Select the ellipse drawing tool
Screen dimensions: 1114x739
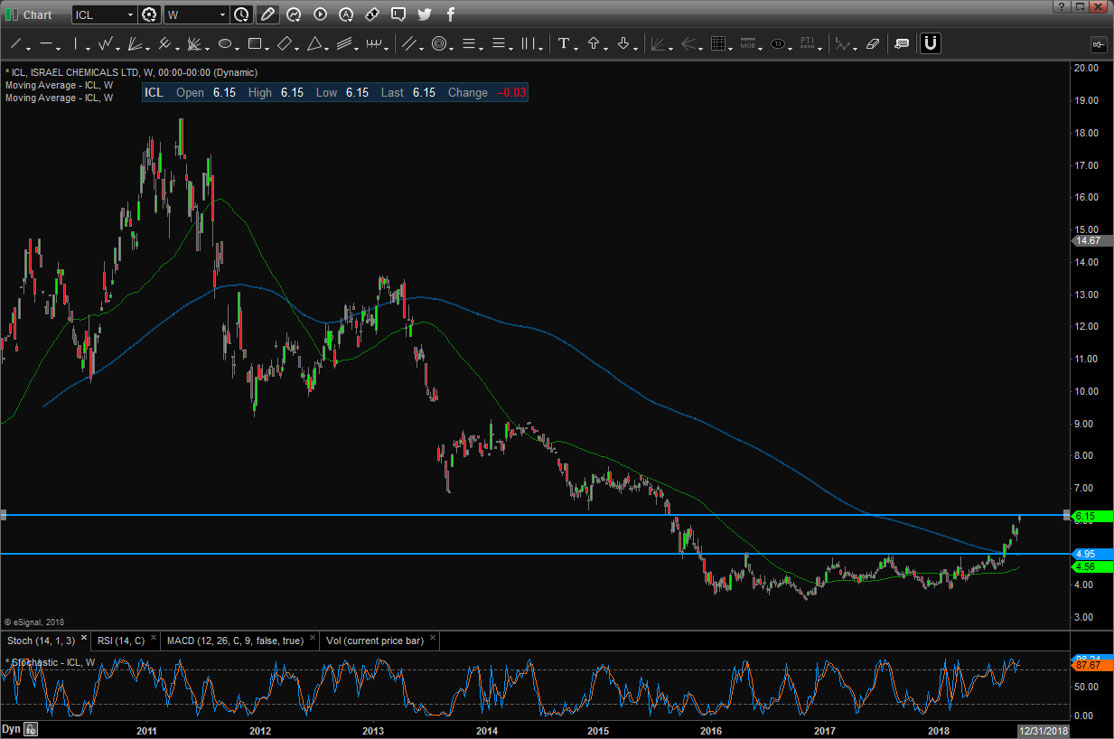coord(225,44)
